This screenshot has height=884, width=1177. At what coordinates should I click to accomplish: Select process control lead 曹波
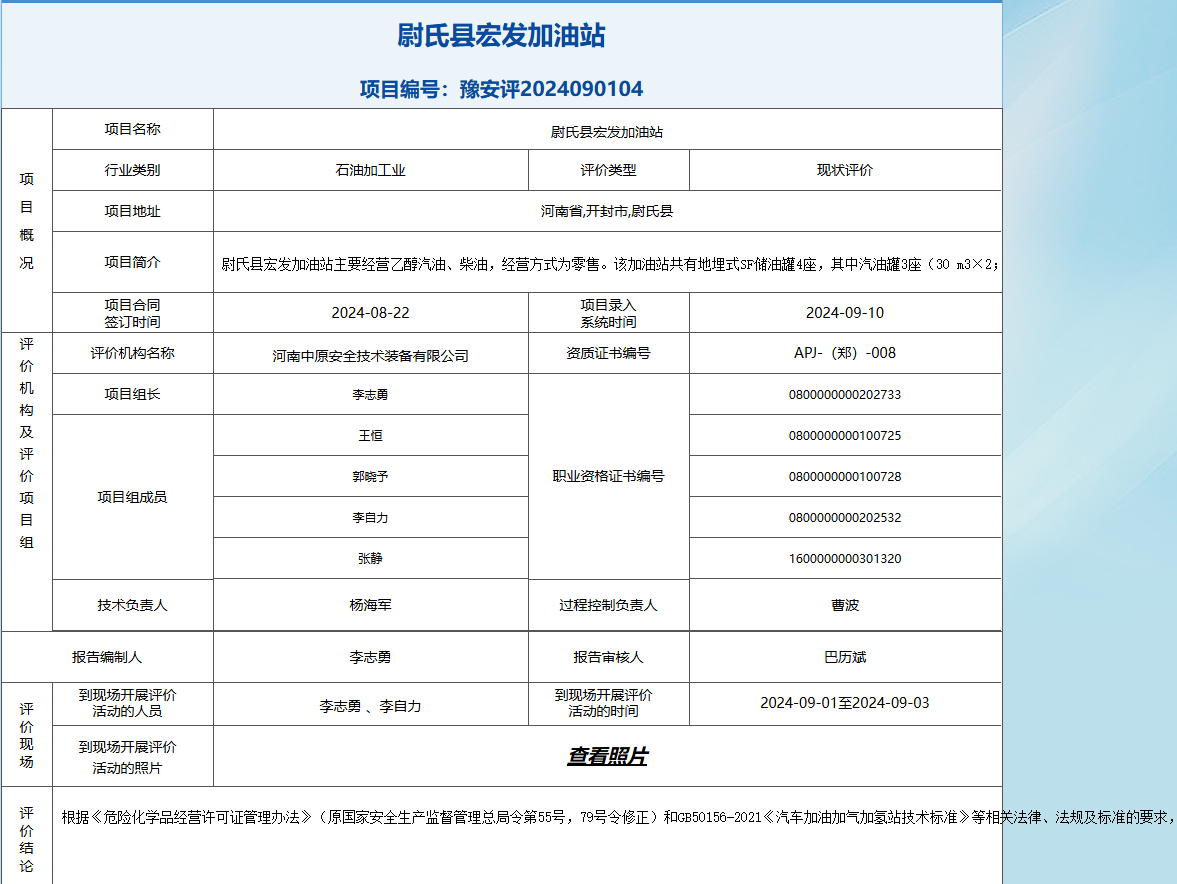[844, 605]
